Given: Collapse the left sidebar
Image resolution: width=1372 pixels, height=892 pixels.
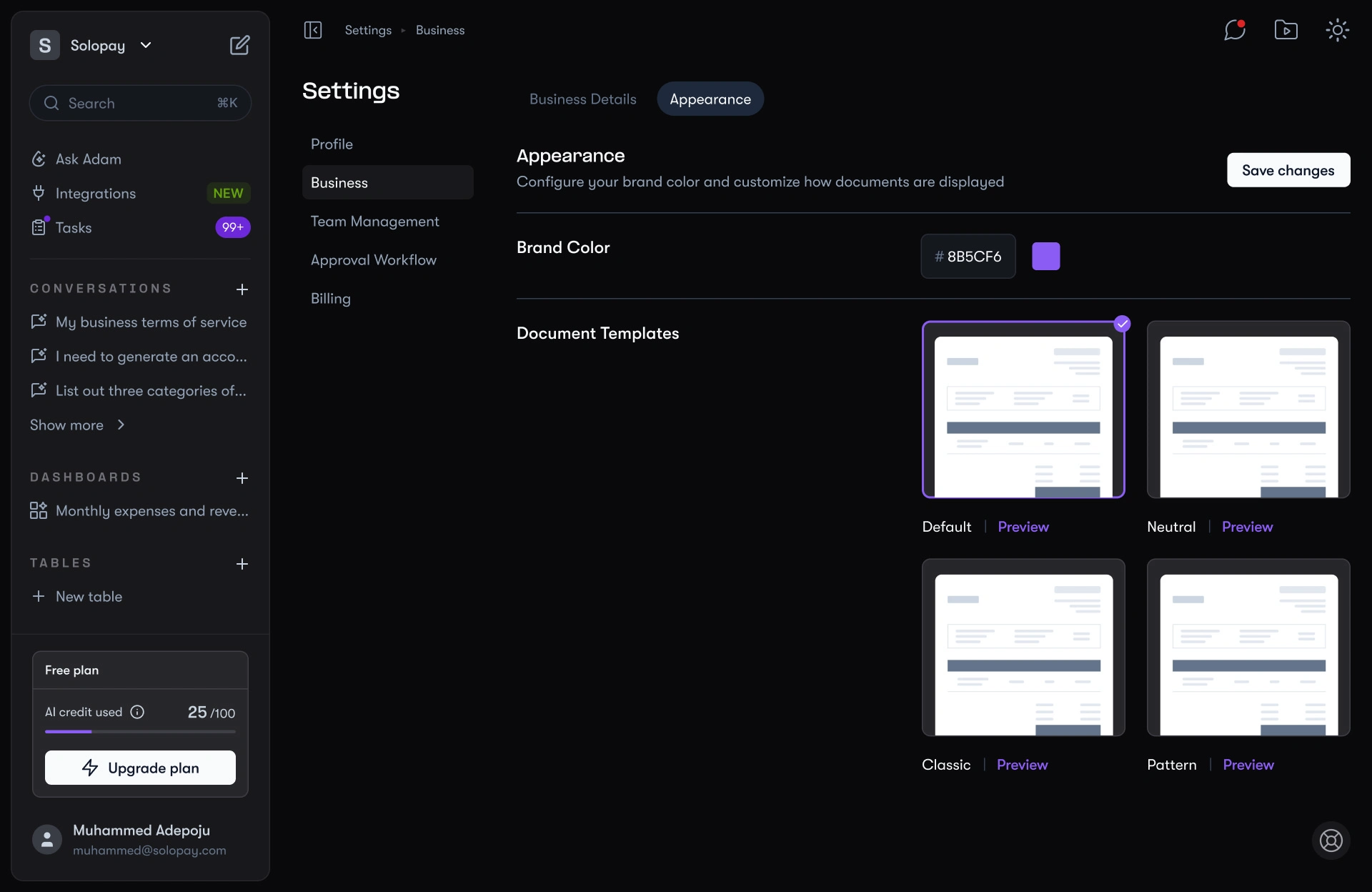Looking at the screenshot, I should (x=313, y=30).
